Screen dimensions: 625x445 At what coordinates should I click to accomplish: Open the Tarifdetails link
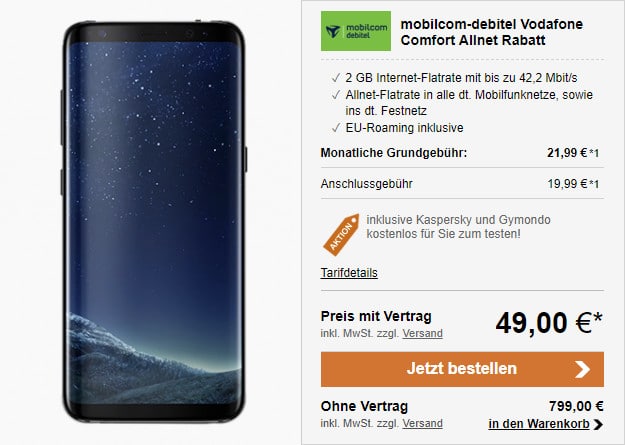coord(349,273)
